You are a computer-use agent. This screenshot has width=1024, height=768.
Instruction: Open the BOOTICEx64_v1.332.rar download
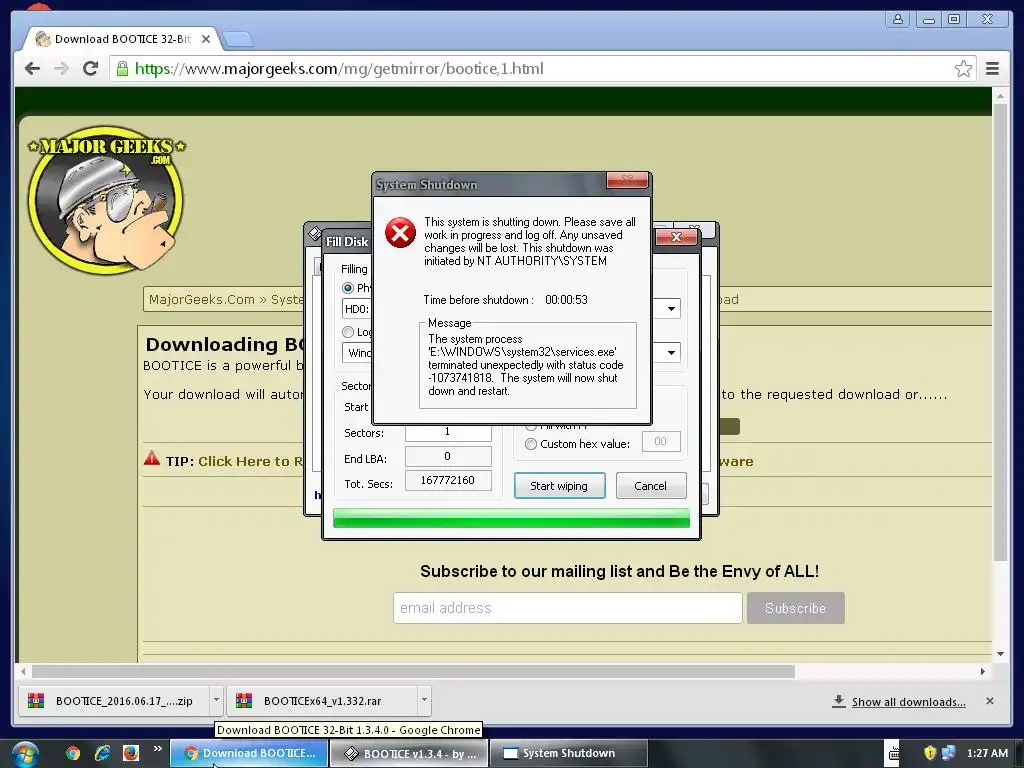323,701
